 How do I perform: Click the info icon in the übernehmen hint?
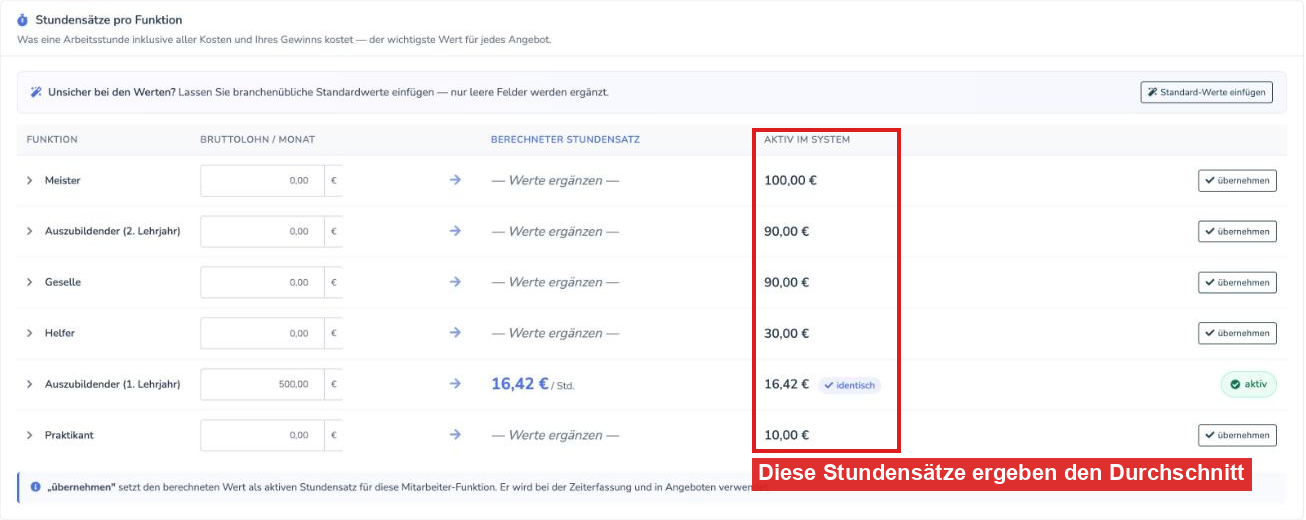[x=35, y=487]
